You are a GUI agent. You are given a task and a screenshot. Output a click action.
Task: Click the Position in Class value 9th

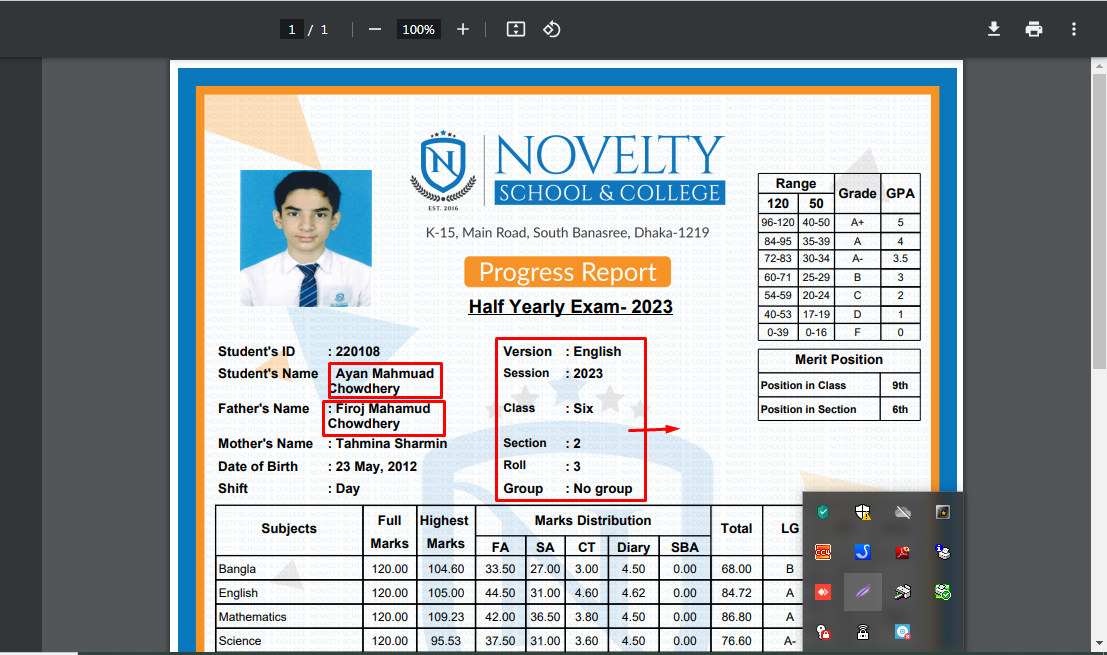click(x=900, y=385)
